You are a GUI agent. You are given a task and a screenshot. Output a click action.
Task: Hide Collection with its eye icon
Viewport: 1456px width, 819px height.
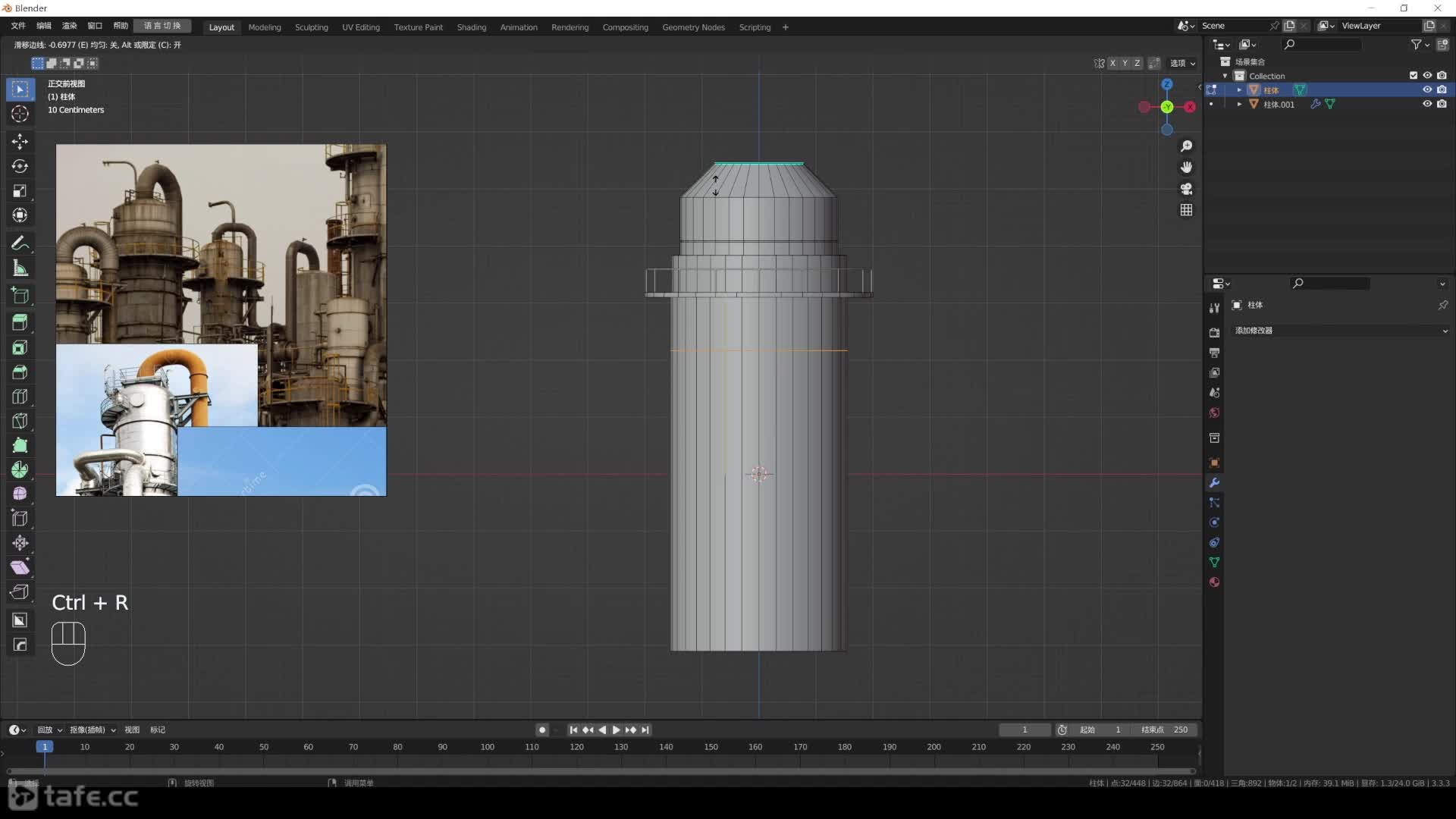pyautogui.click(x=1427, y=76)
